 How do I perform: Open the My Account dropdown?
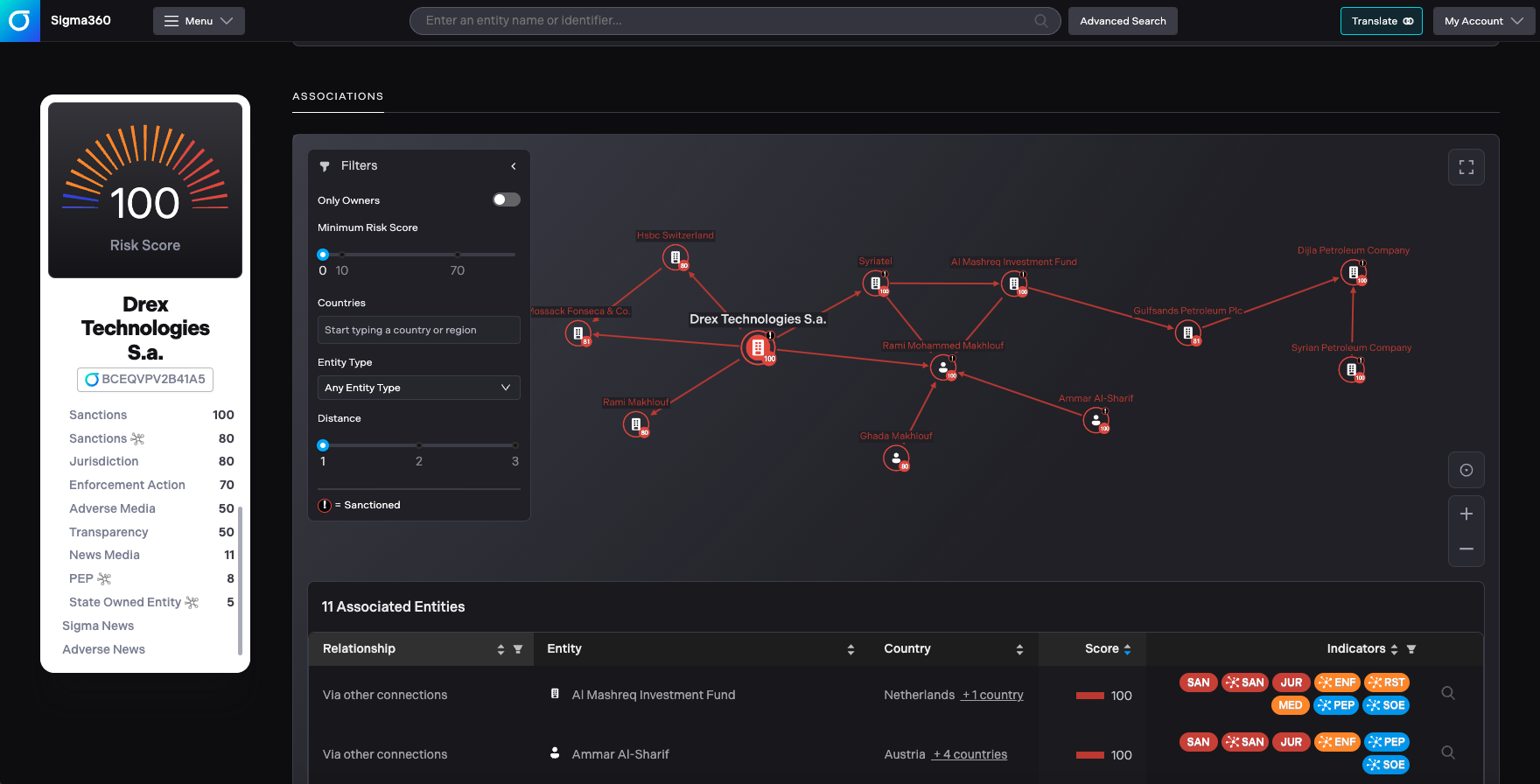tap(1484, 21)
